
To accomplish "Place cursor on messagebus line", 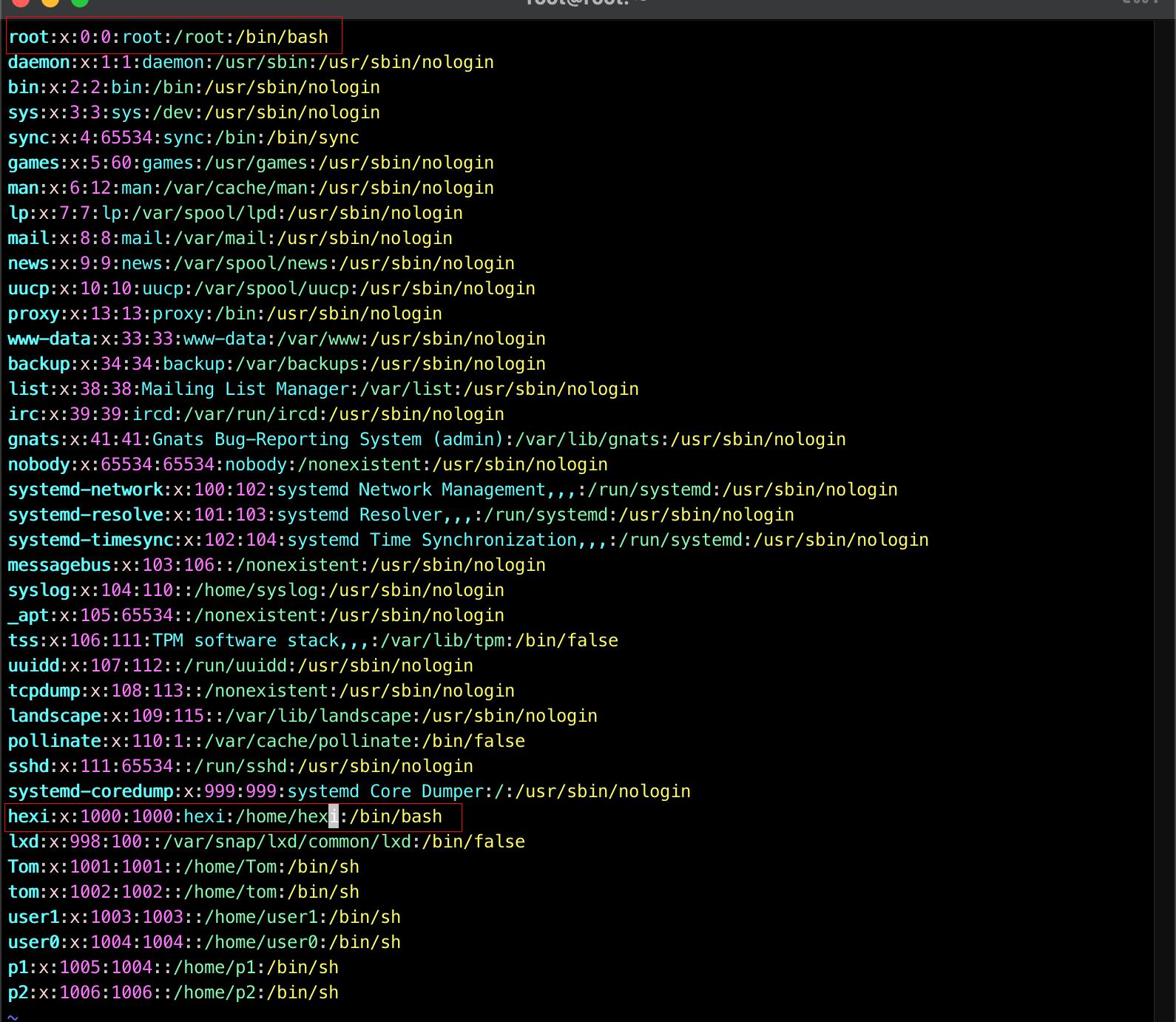I will [x=277, y=565].
